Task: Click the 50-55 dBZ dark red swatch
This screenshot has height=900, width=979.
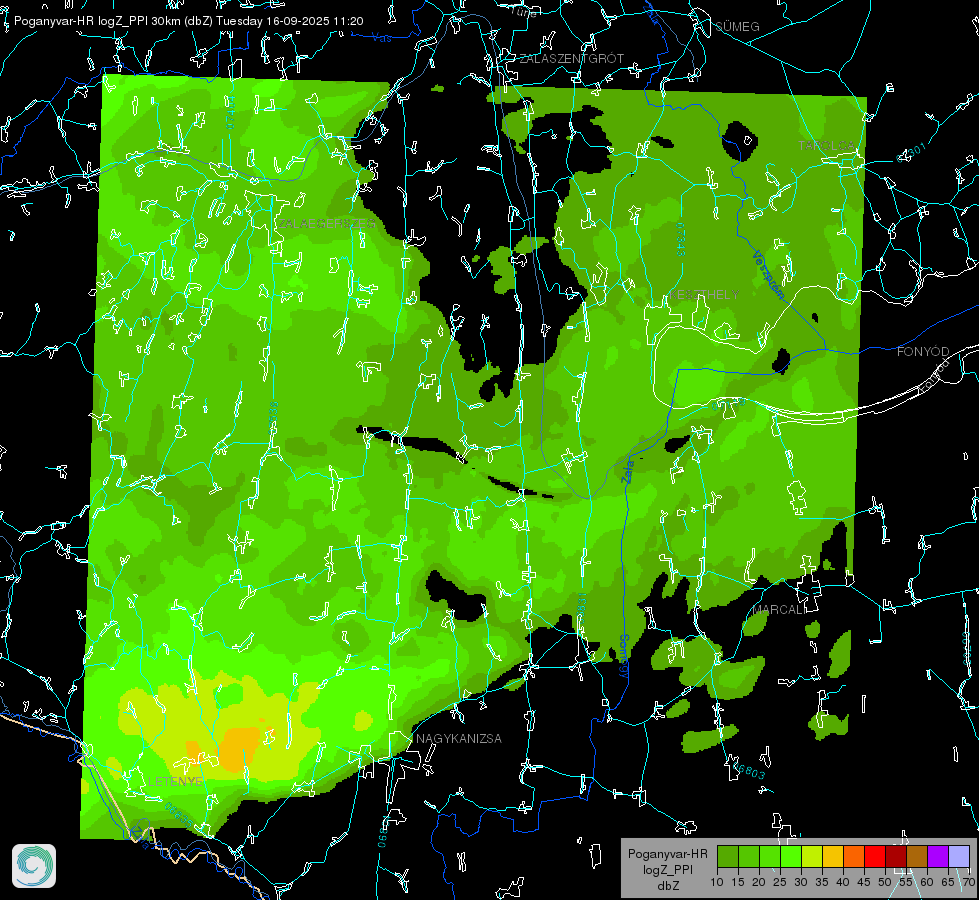Action: (895, 856)
